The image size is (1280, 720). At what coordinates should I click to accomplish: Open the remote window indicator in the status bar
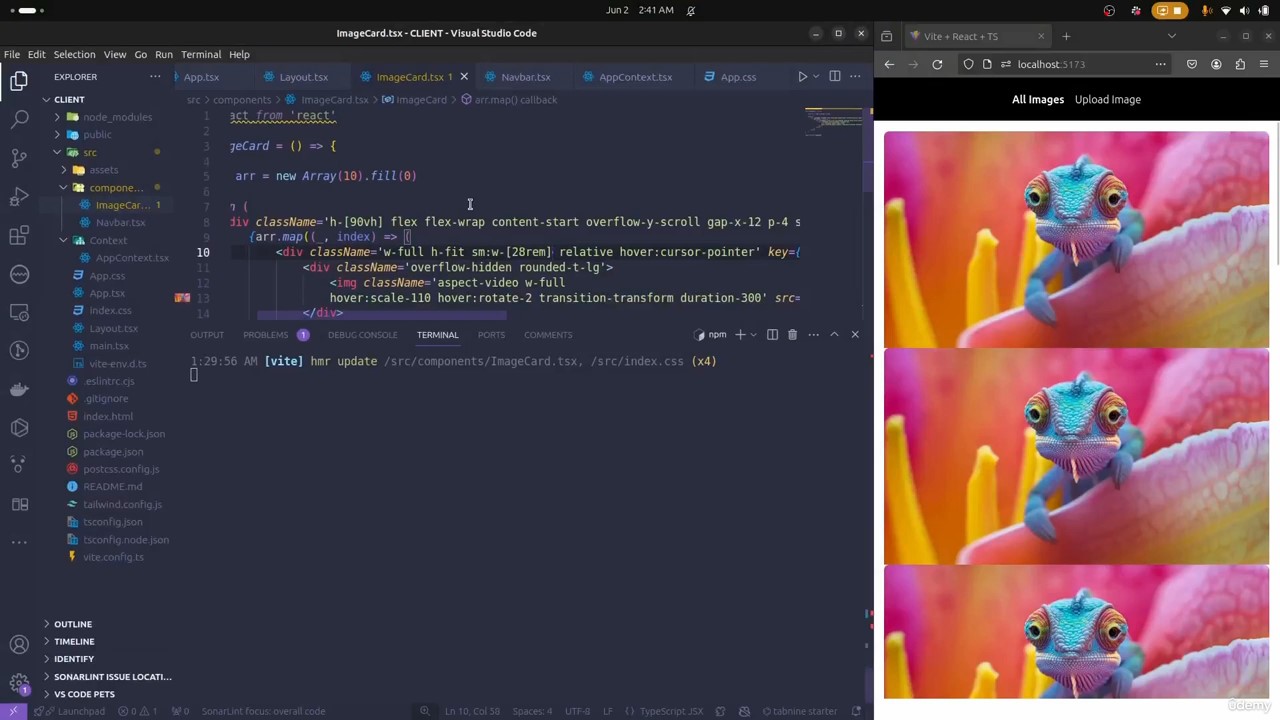pos(13,711)
